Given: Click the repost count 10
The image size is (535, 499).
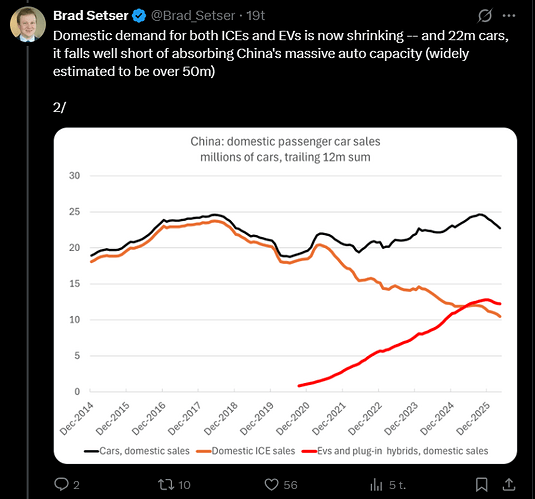Looking at the screenshot, I should pos(184,485).
